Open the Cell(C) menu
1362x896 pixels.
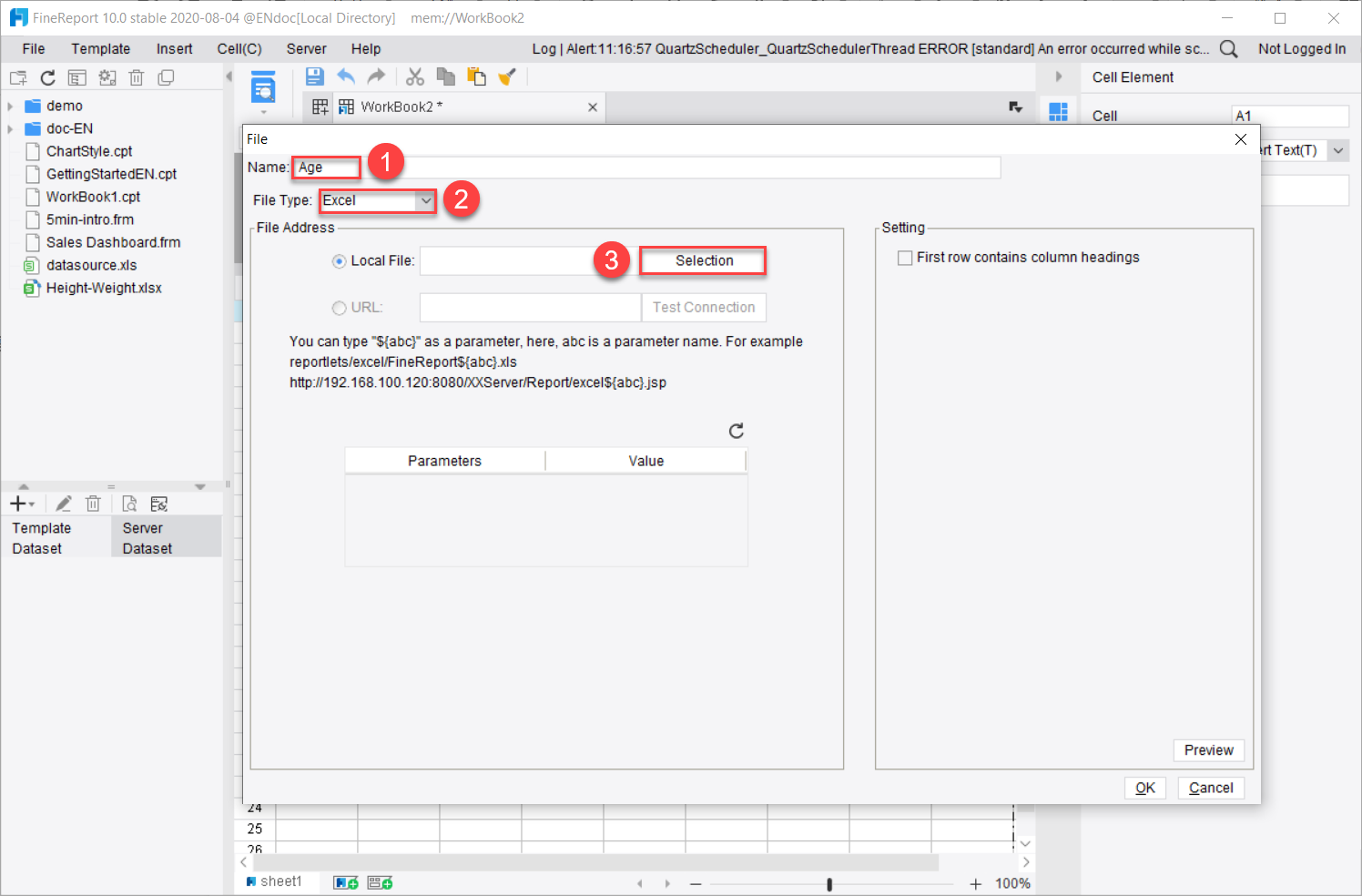coord(239,48)
